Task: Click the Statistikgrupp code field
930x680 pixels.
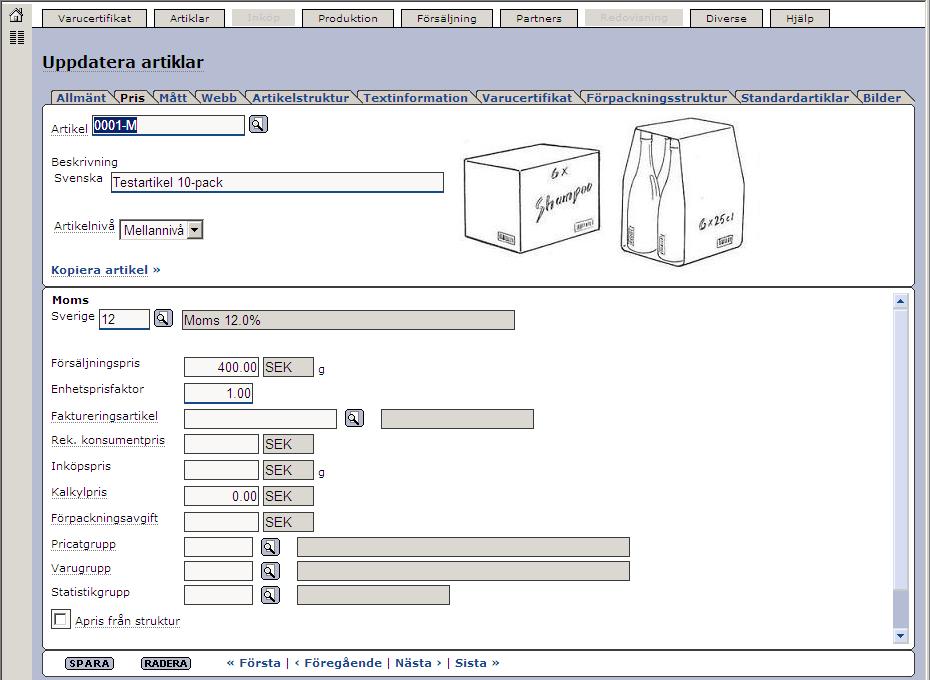Action: click(218, 595)
